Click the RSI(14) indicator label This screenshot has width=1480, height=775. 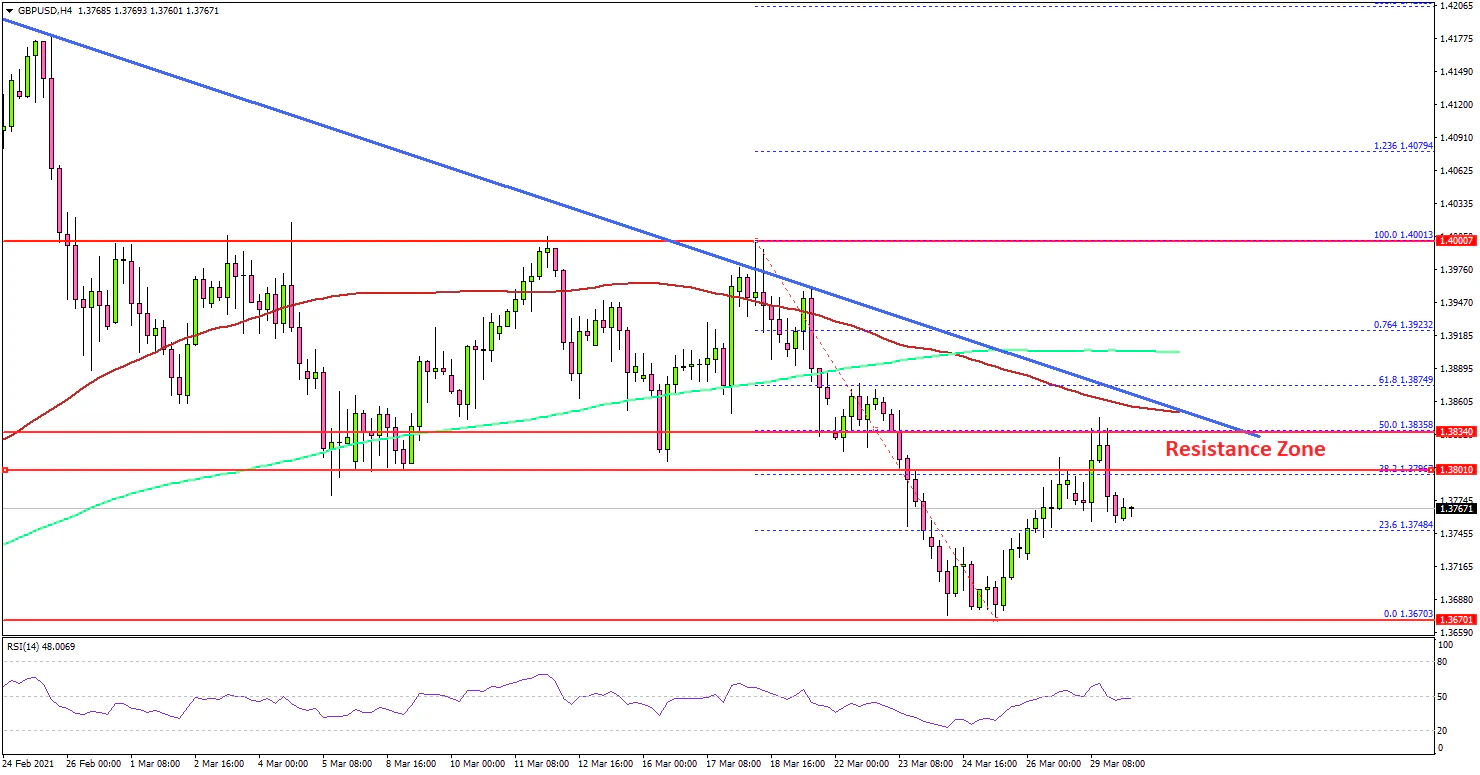click(x=40, y=647)
